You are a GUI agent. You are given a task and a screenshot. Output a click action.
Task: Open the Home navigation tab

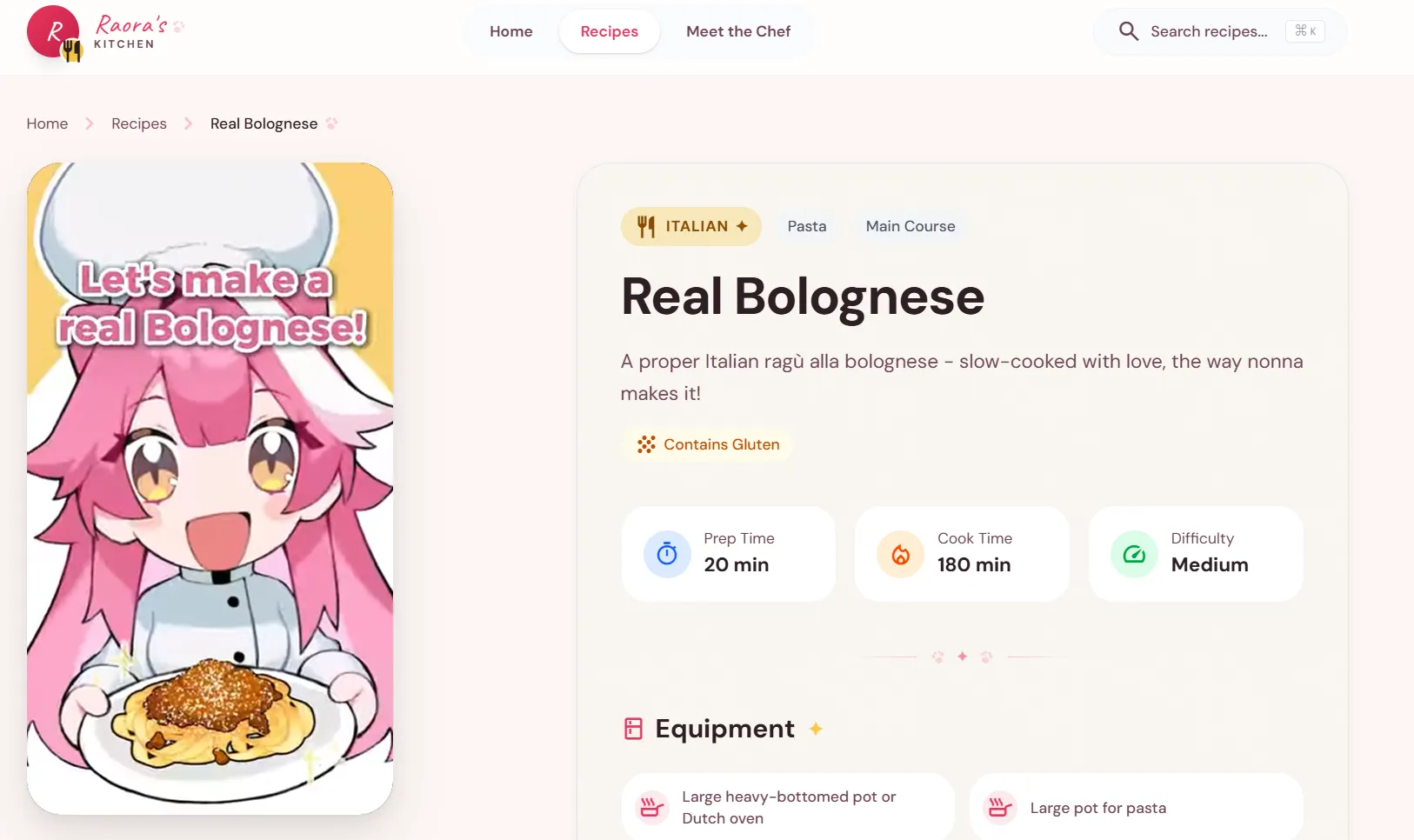[511, 31]
